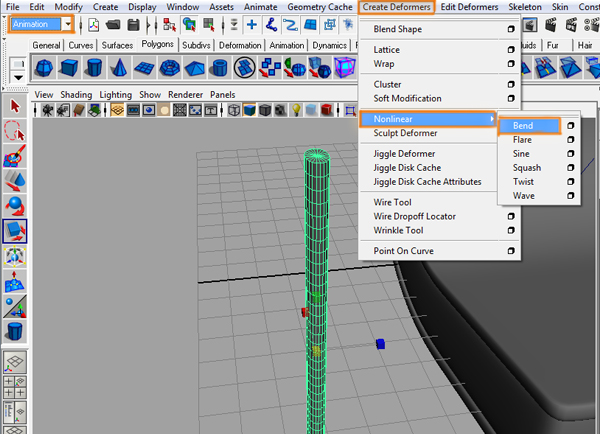Select the arrow Select tool
Image resolution: width=600 pixels, height=434 pixels.
coord(15,105)
